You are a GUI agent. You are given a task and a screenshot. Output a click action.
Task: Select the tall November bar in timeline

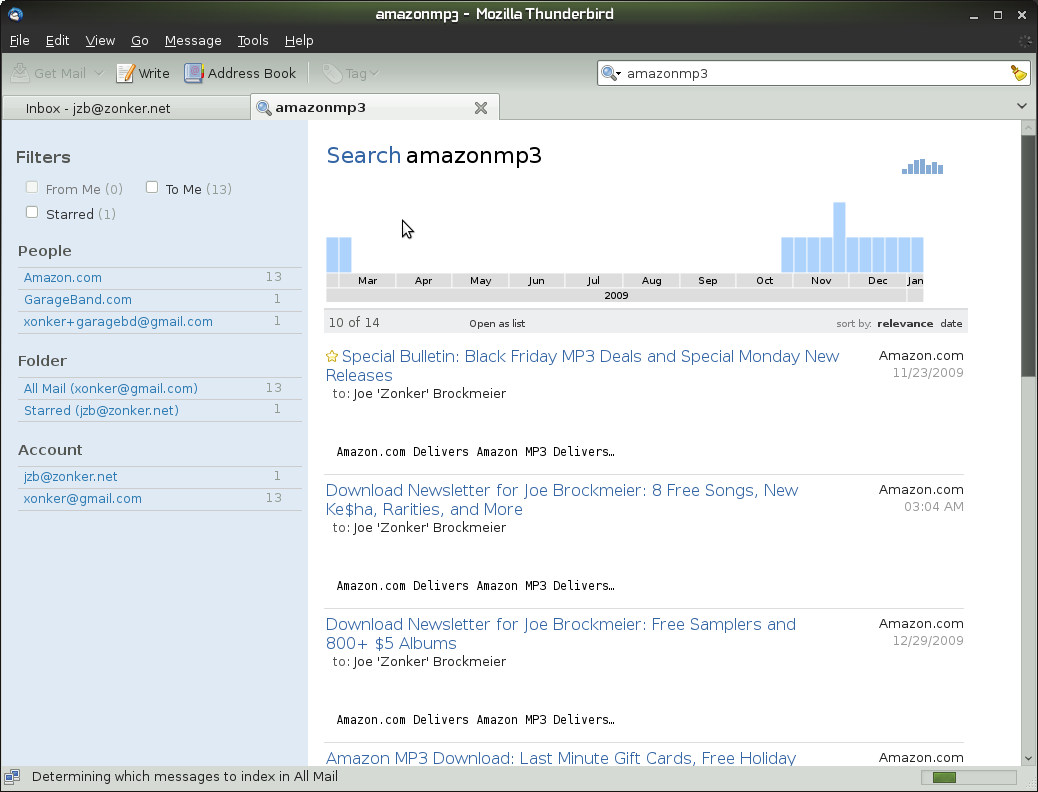tap(839, 237)
